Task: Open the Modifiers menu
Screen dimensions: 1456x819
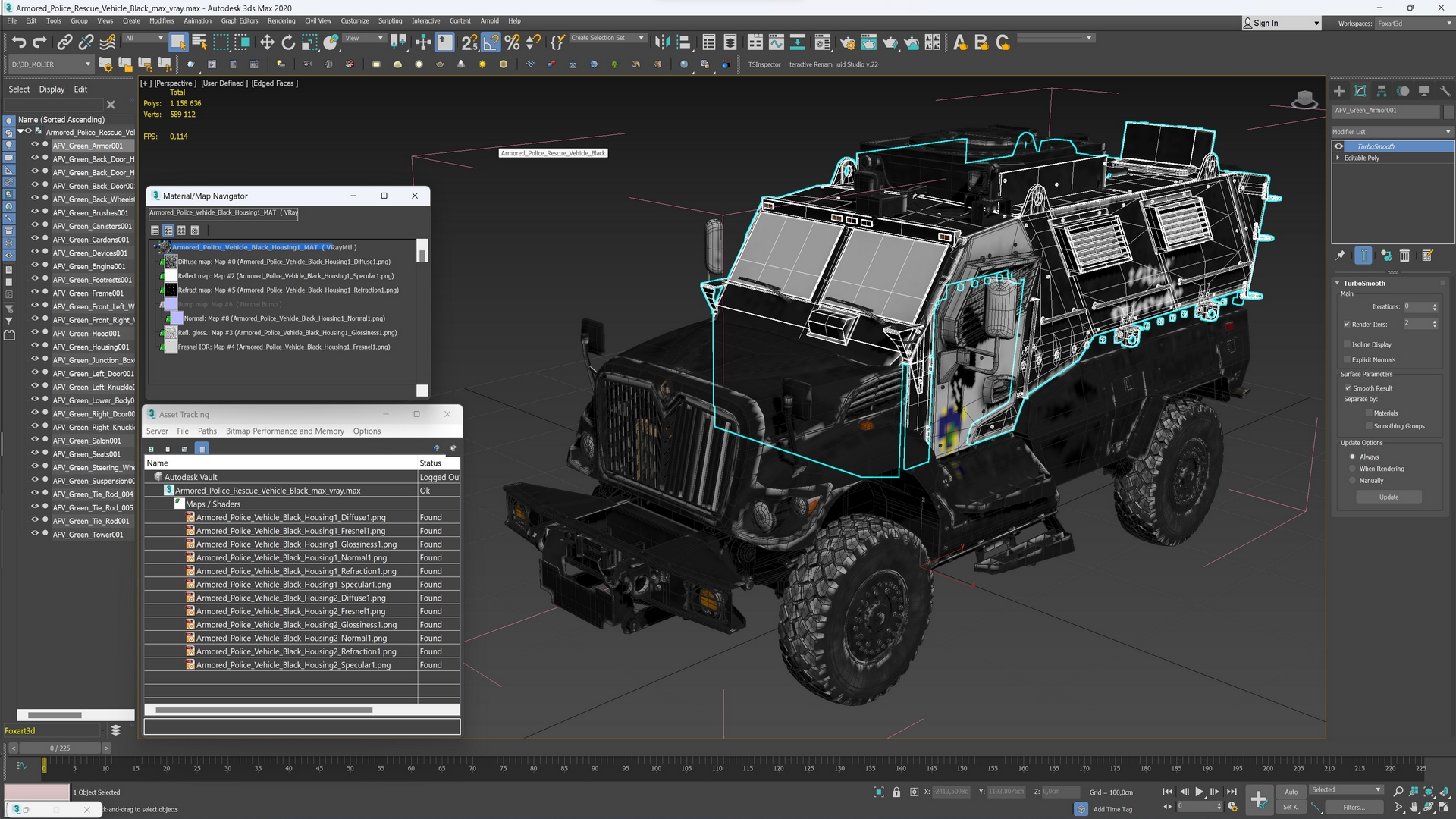Action: click(x=161, y=20)
